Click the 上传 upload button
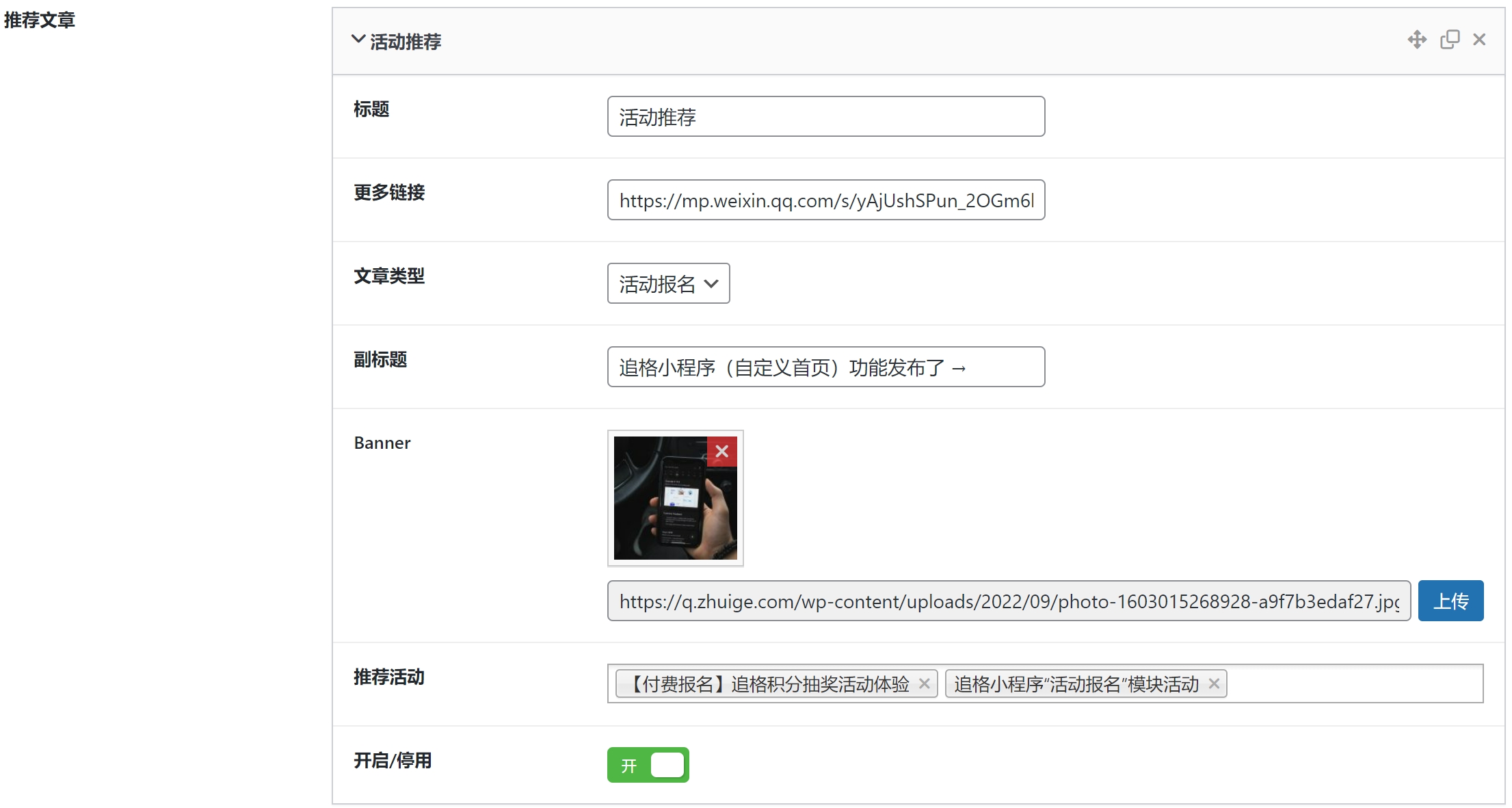Image resolution: width=1512 pixels, height=808 pixels. (x=1450, y=601)
